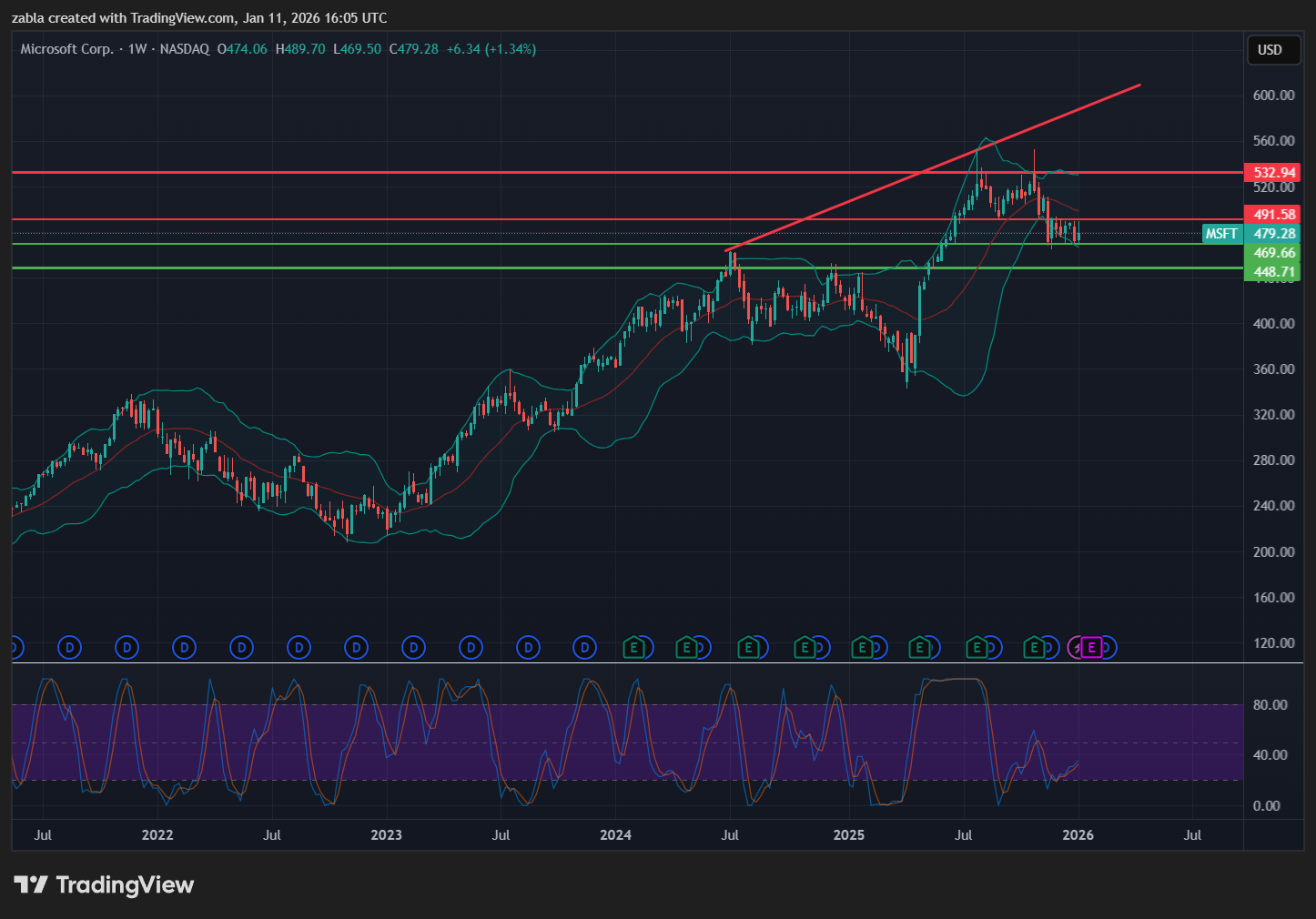Click the 448.71 green price label
Screen dimensions: 1316x919
(x=1273, y=272)
